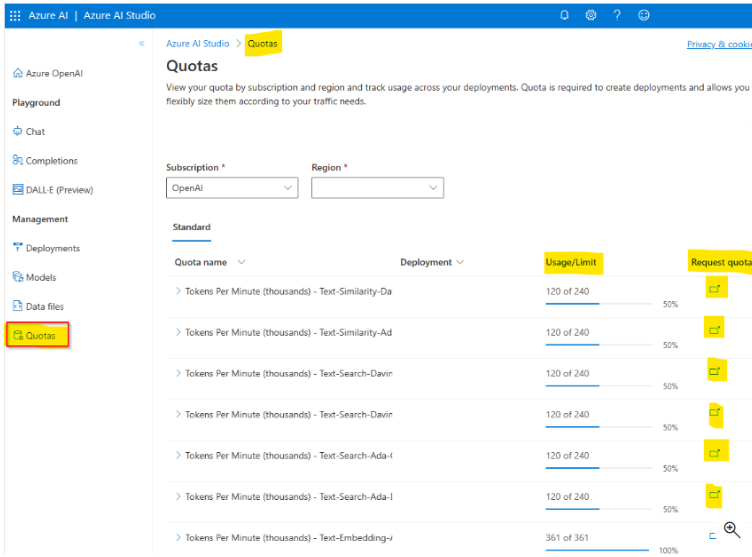Image resolution: width=752 pixels, height=557 pixels.
Task: Select the Standard tab
Action: click(x=191, y=227)
